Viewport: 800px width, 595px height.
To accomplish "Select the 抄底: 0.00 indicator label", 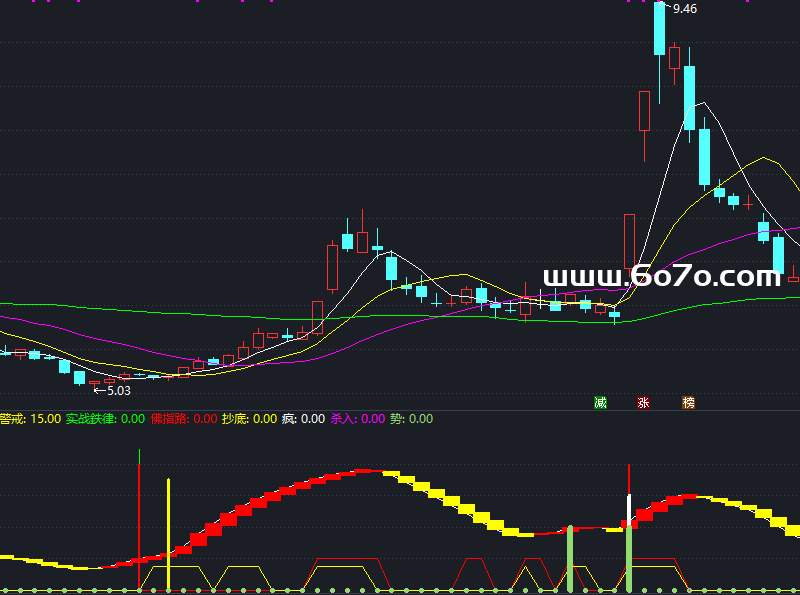I will tap(249, 419).
